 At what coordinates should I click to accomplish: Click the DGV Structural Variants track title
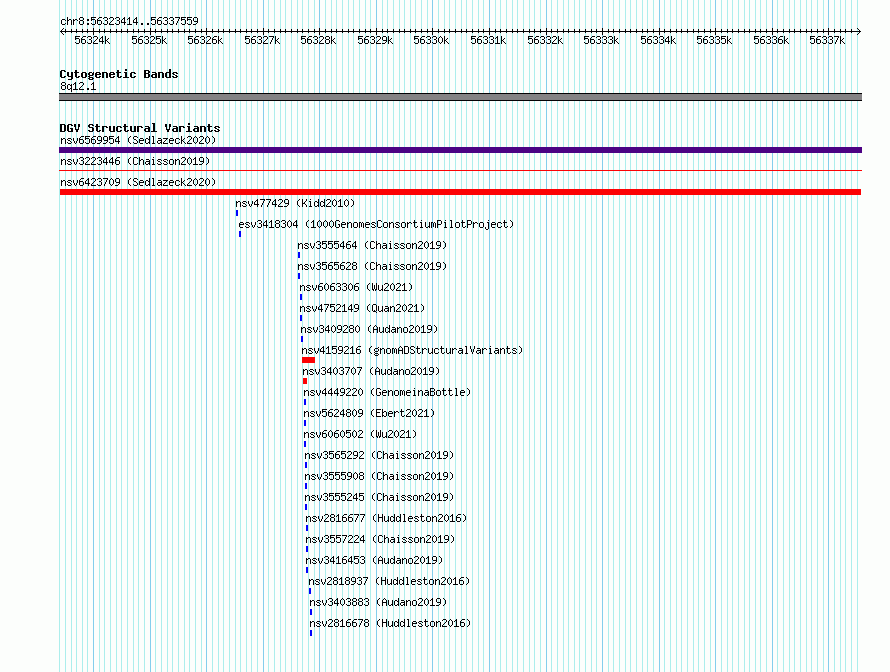(140, 128)
